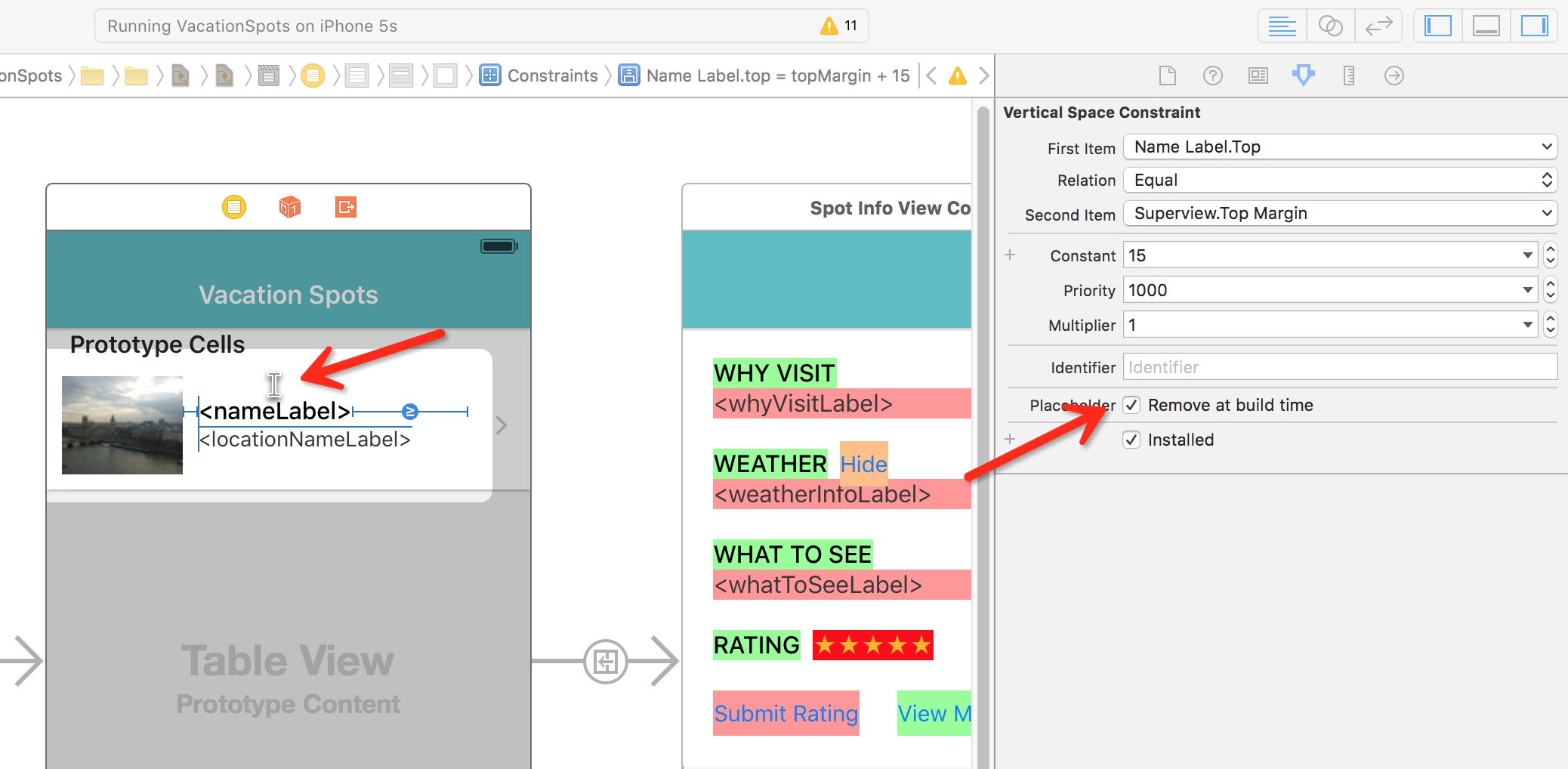Uncheck Remove at build time
The width and height of the screenshot is (1568, 769).
tap(1131, 405)
